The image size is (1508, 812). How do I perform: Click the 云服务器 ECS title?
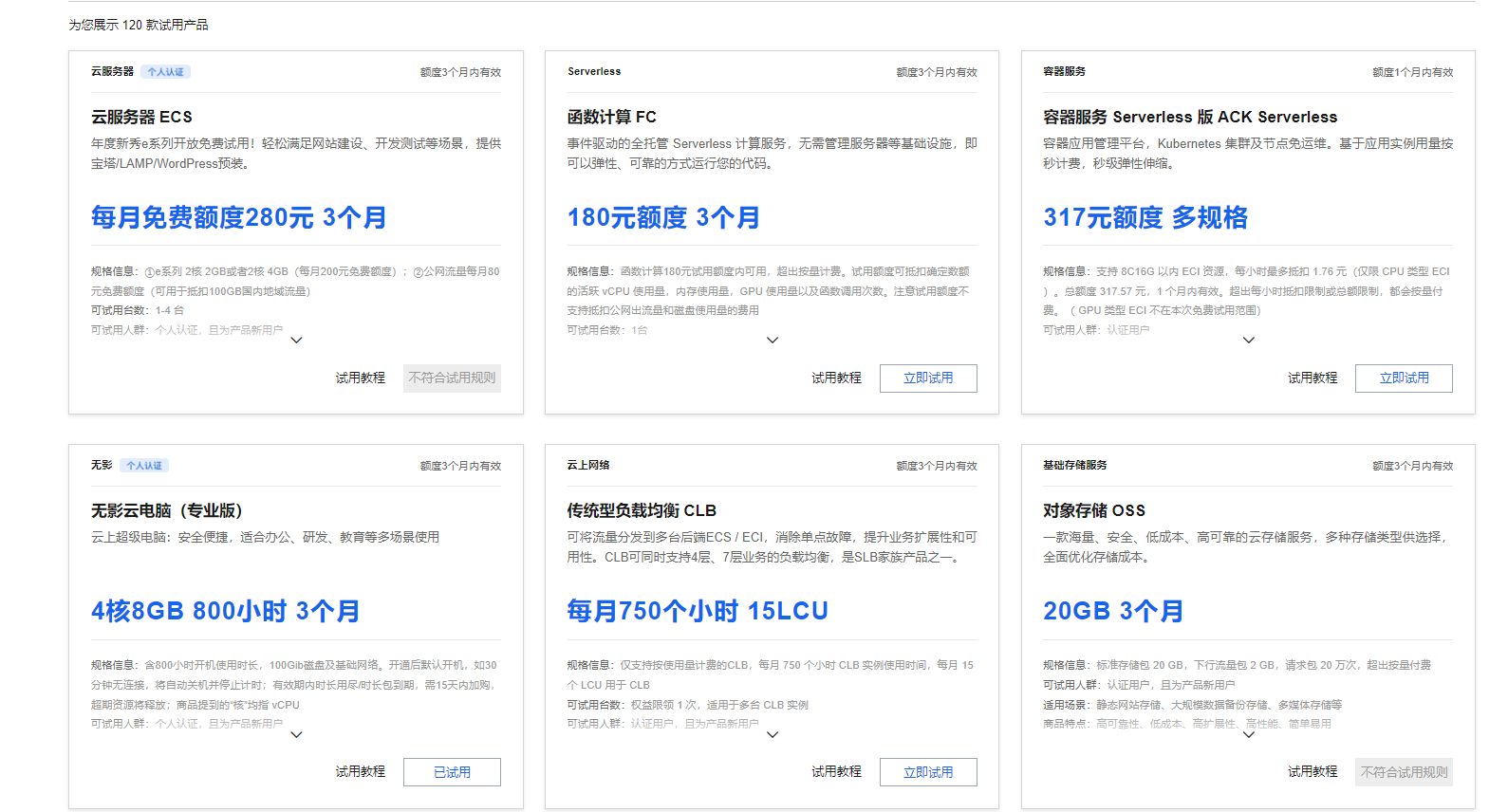click(141, 117)
